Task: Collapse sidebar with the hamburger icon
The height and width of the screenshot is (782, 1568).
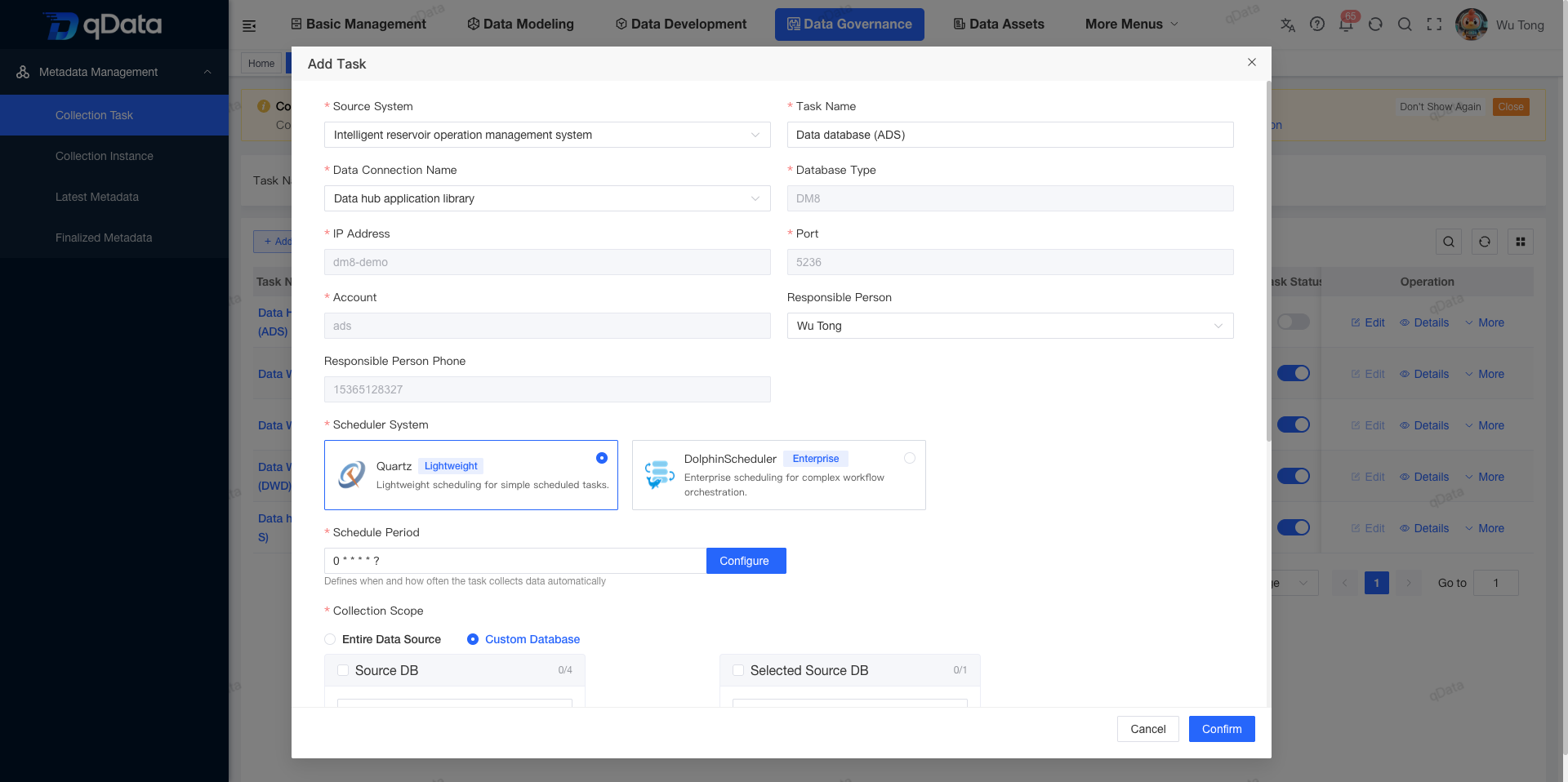Action: pyautogui.click(x=249, y=25)
